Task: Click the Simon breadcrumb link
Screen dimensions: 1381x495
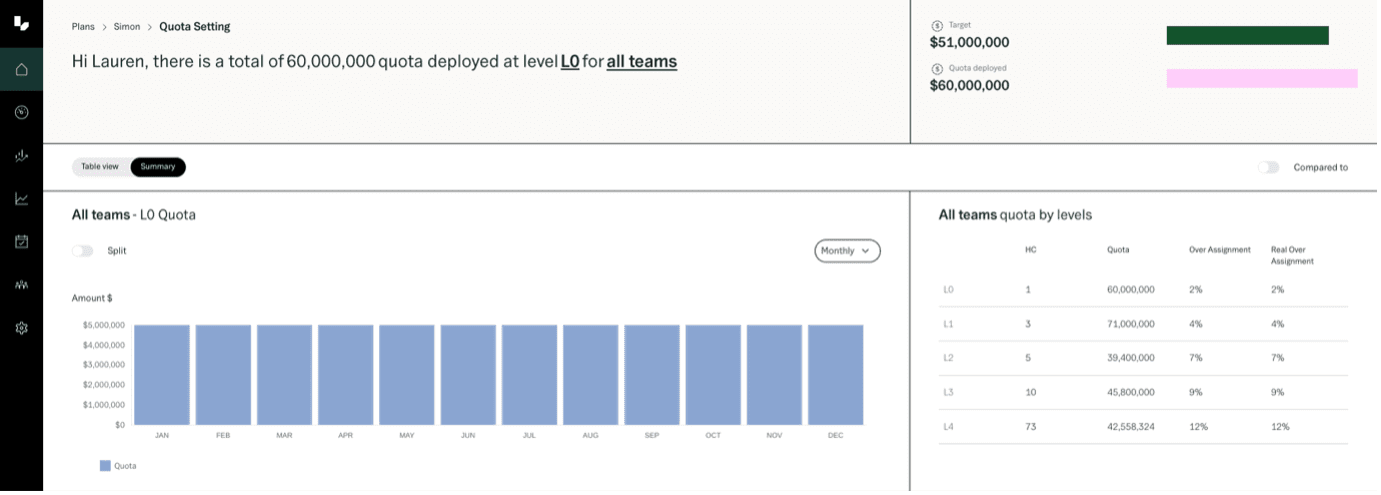Action: [x=127, y=27]
